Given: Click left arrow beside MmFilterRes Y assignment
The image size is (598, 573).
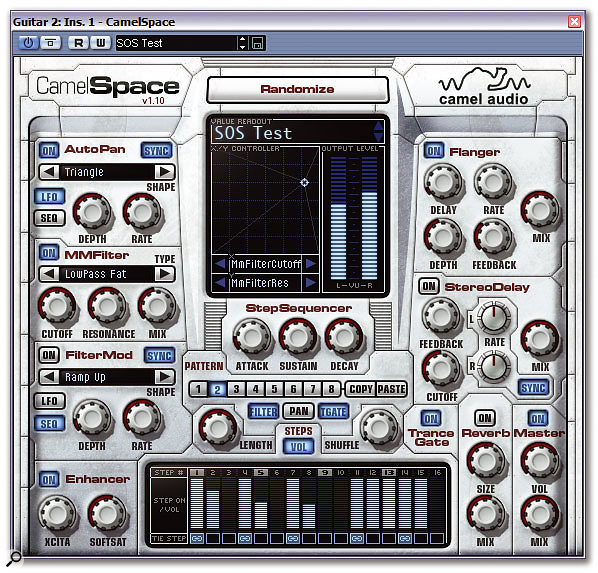Looking at the screenshot, I should pos(220,283).
